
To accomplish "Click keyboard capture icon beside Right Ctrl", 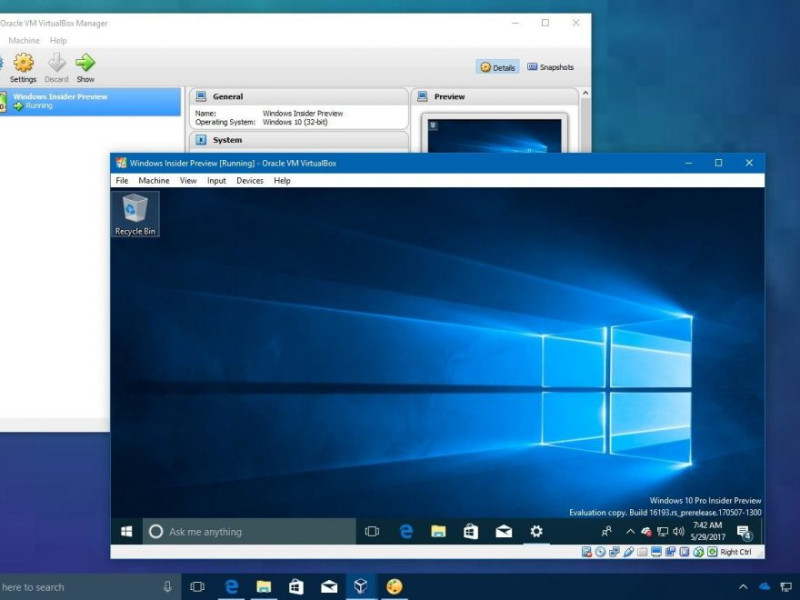I will click(x=712, y=552).
